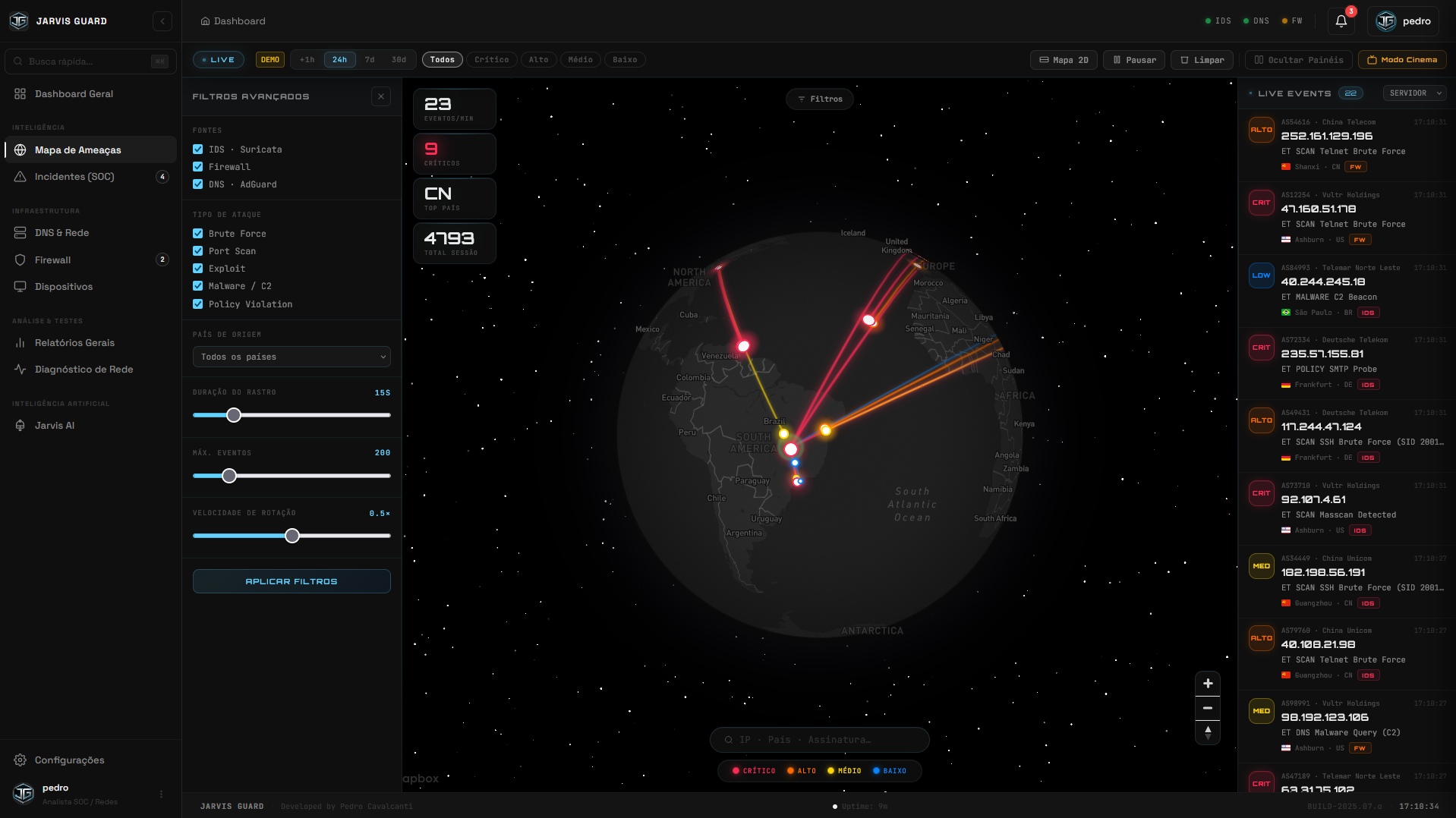This screenshot has height=818, width=1456.
Task: Uncheck the IDS Suricata source
Action: coord(198,149)
